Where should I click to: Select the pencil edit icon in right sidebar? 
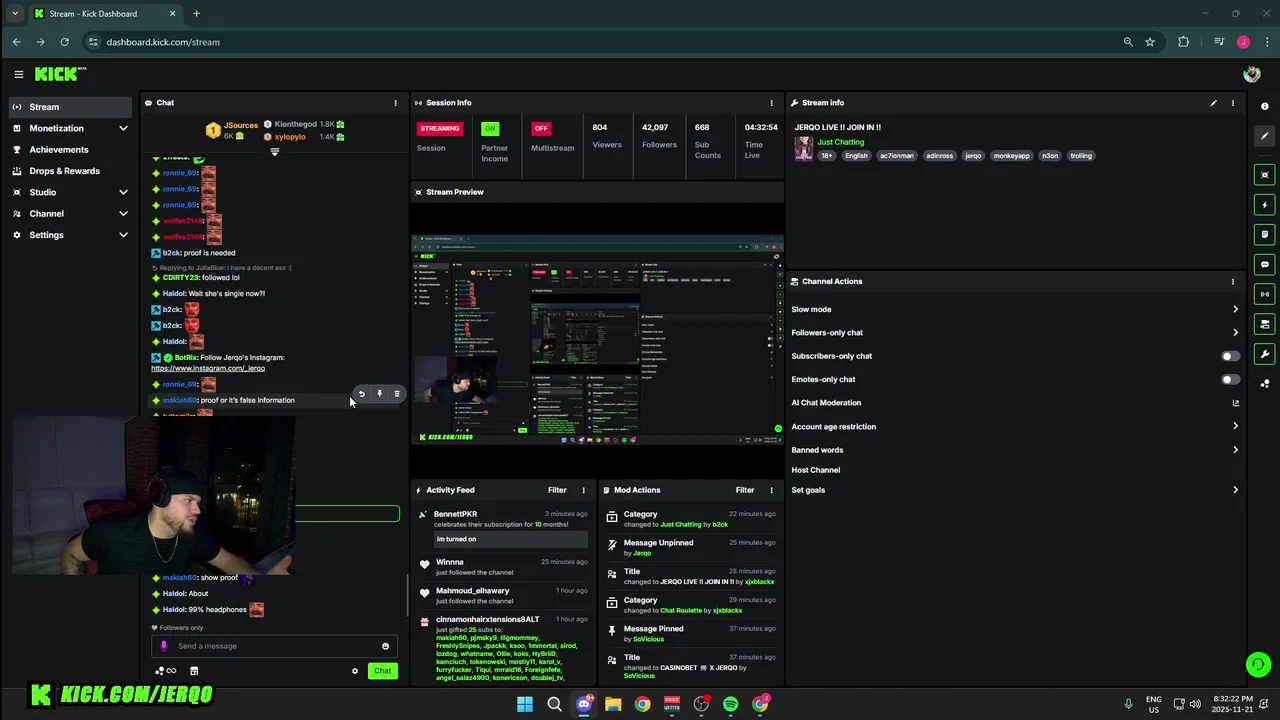1265,136
